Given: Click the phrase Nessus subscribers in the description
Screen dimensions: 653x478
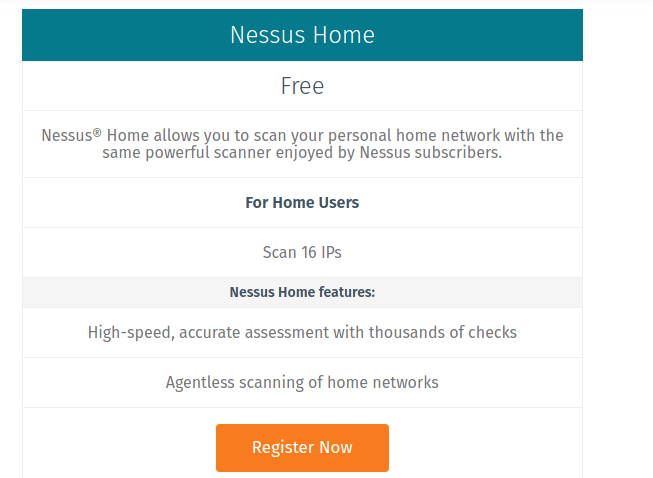Looking at the screenshot, I should (431, 153).
